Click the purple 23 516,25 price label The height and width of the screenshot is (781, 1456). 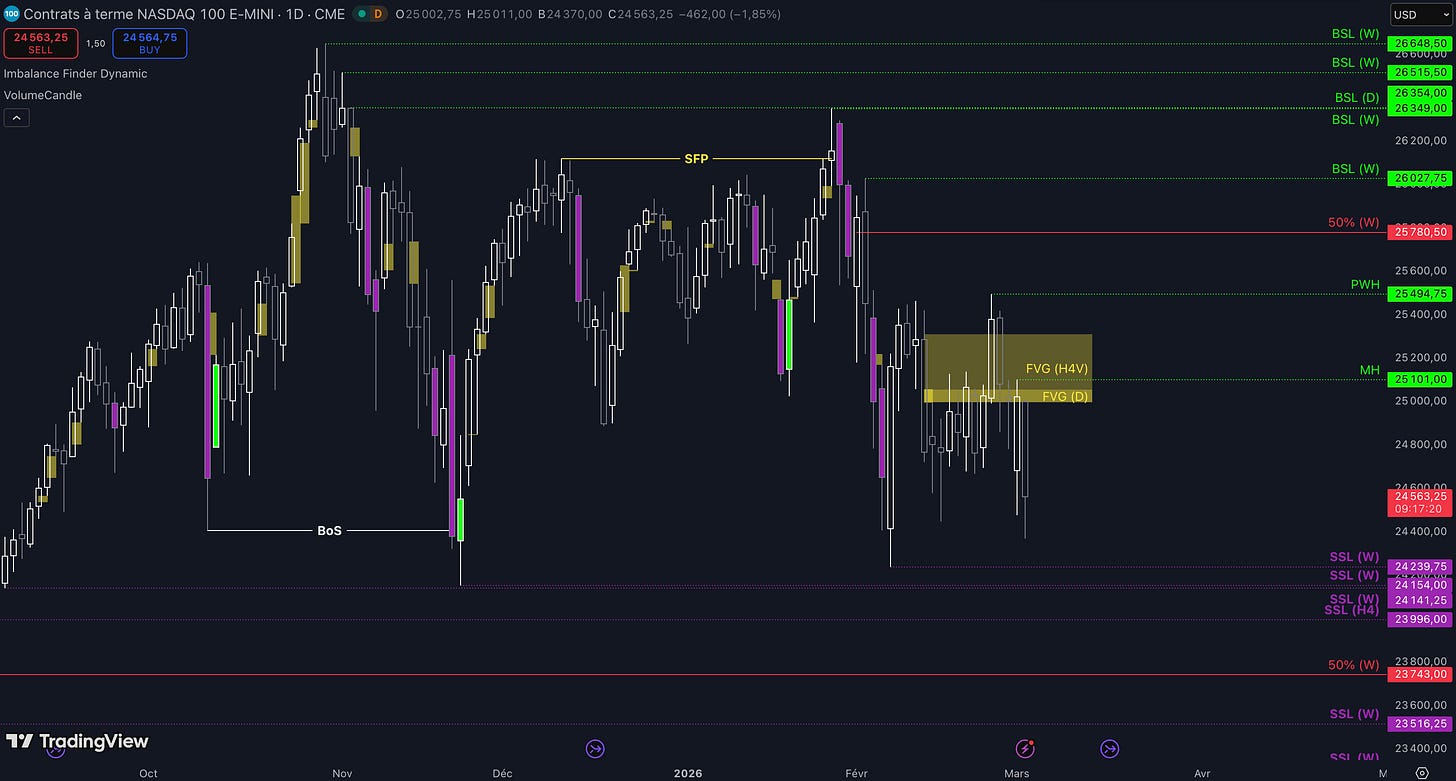(1420, 724)
